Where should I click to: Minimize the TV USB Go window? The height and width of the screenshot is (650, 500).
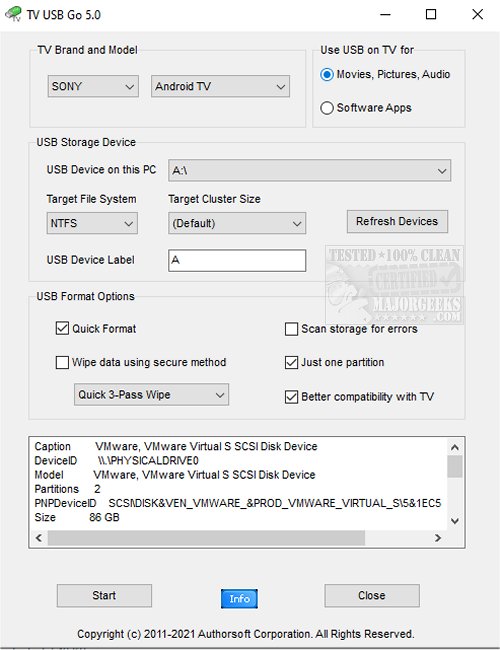(385, 15)
